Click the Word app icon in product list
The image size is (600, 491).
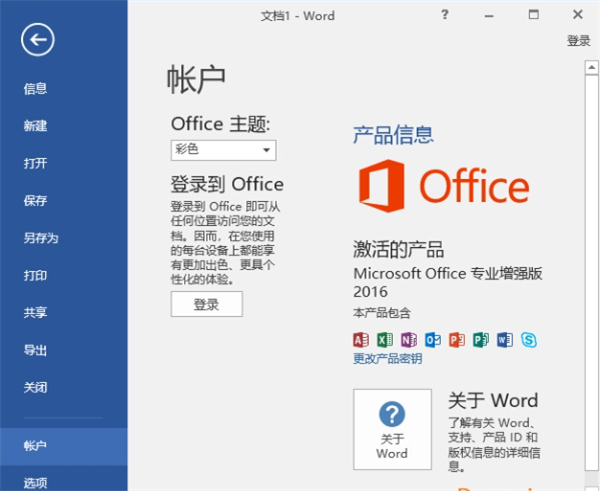(x=505, y=340)
